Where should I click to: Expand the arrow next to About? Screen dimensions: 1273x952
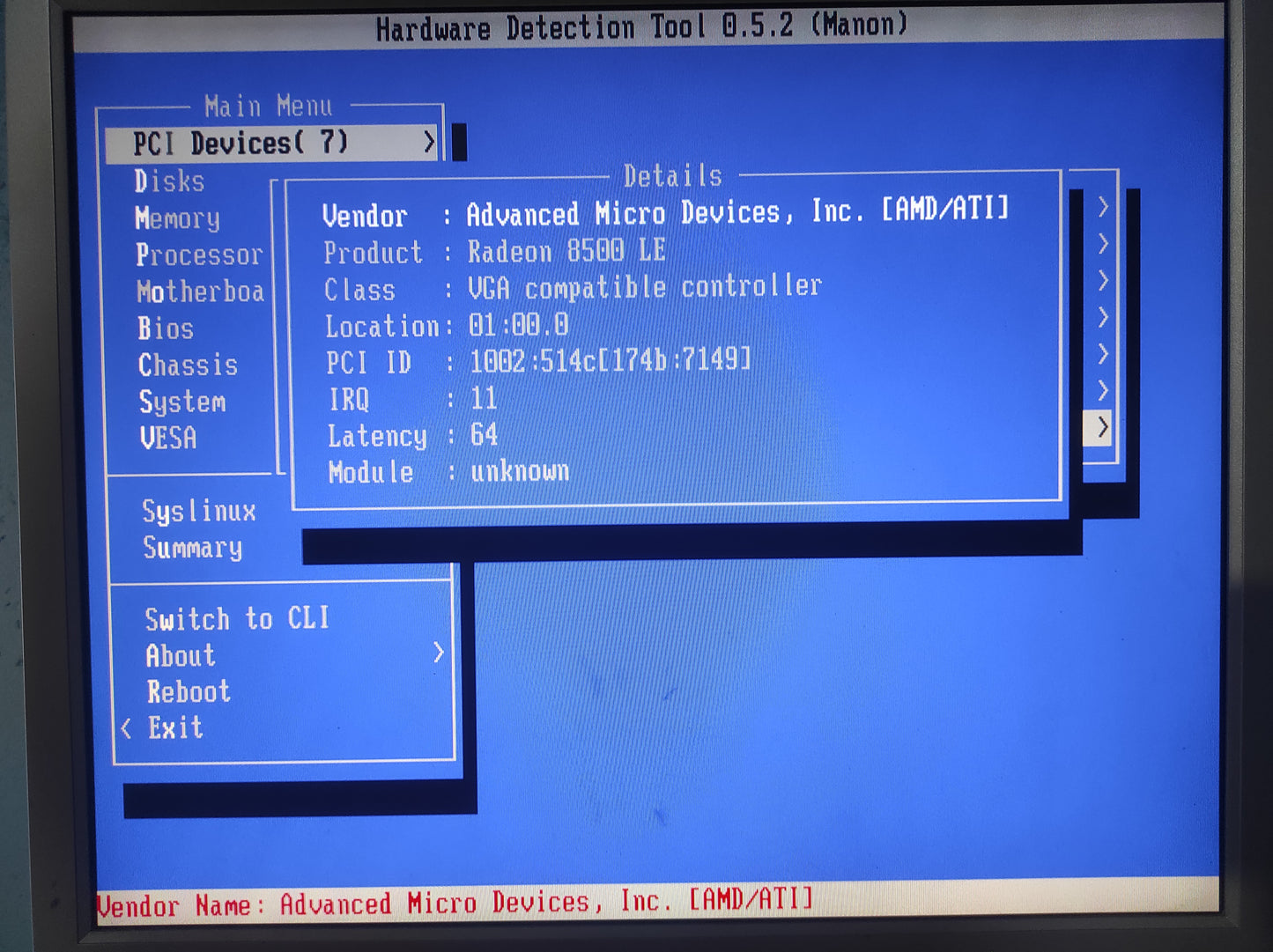tap(438, 653)
